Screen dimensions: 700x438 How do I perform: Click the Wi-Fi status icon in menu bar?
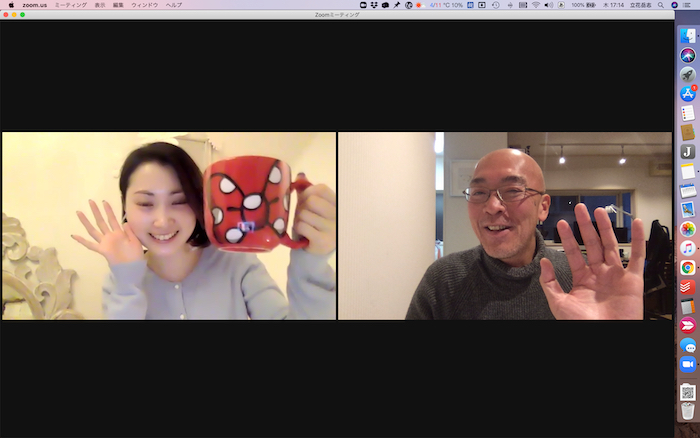pos(535,5)
